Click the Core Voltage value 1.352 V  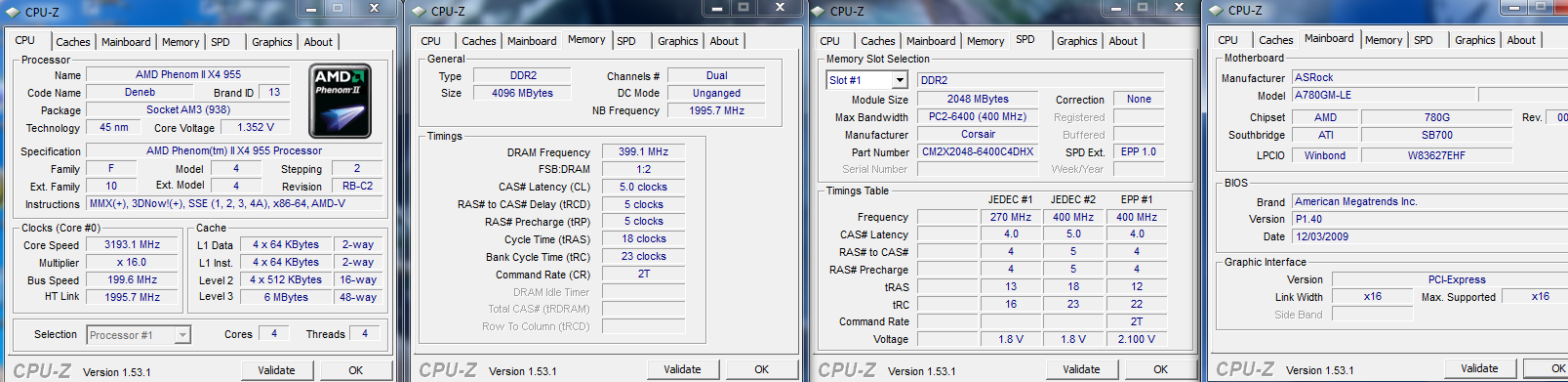(x=256, y=127)
